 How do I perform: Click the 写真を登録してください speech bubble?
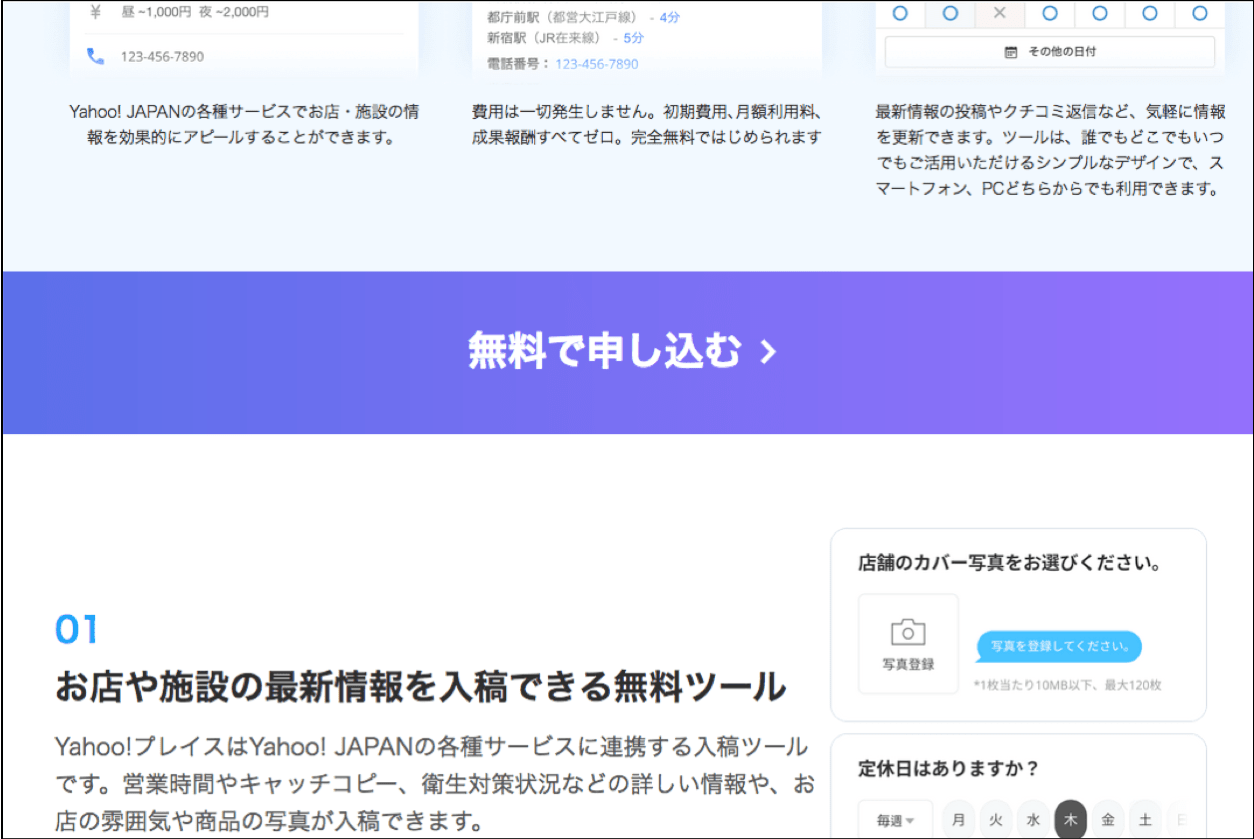pos(1058,647)
